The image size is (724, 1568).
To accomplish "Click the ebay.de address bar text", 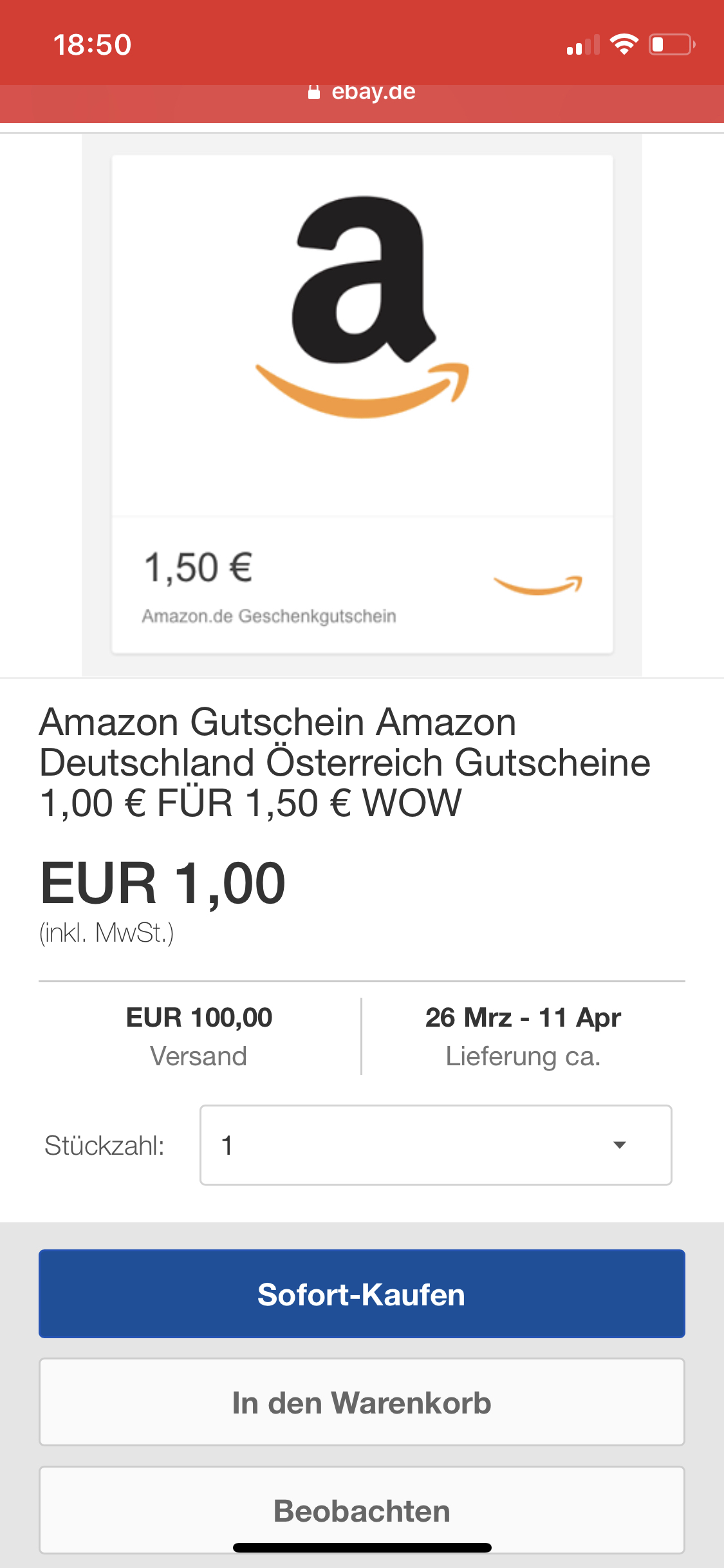I will [373, 93].
